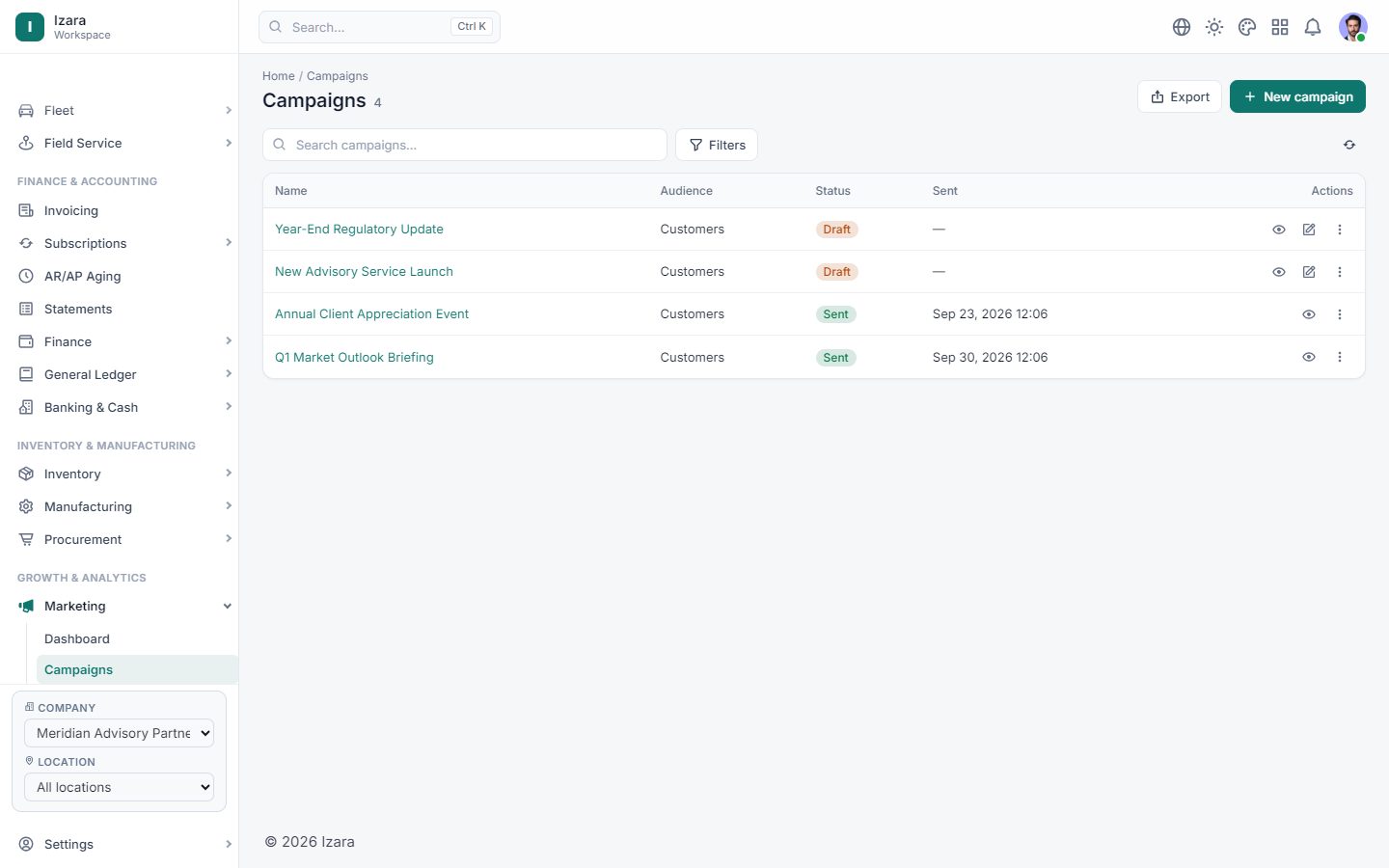The height and width of the screenshot is (868, 1389).
Task: Expand the Subscriptions menu
Action: point(125,244)
